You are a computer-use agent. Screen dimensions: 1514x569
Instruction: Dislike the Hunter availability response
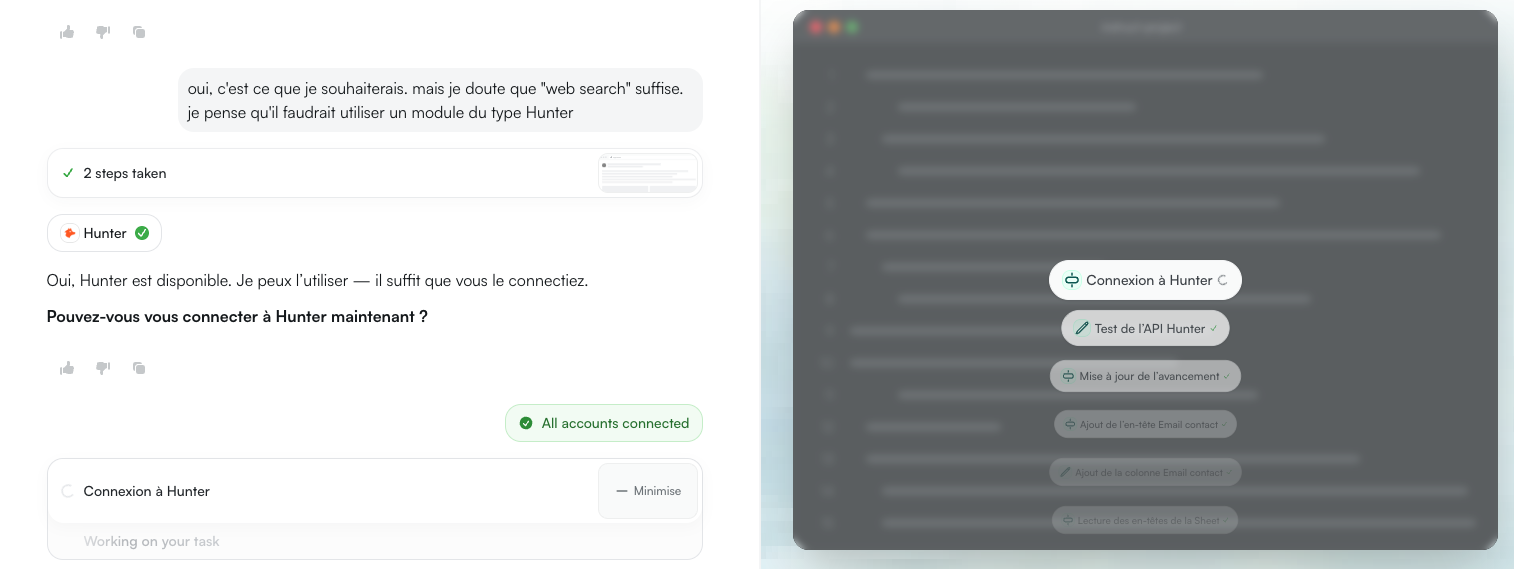[103, 368]
